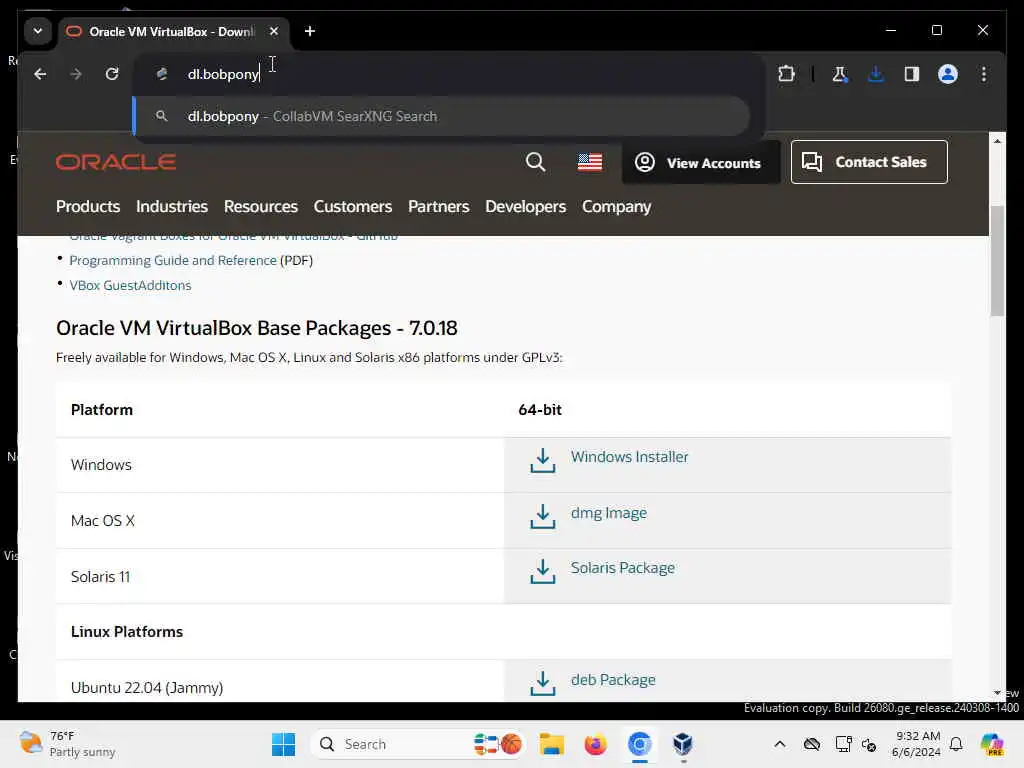Image resolution: width=1024 pixels, height=768 pixels.
Task: Close the Oracle VM VirtualBox tab
Action: point(274,31)
